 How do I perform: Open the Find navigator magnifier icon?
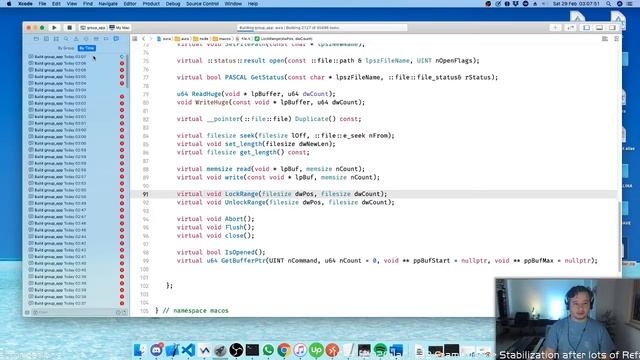[66, 39]
